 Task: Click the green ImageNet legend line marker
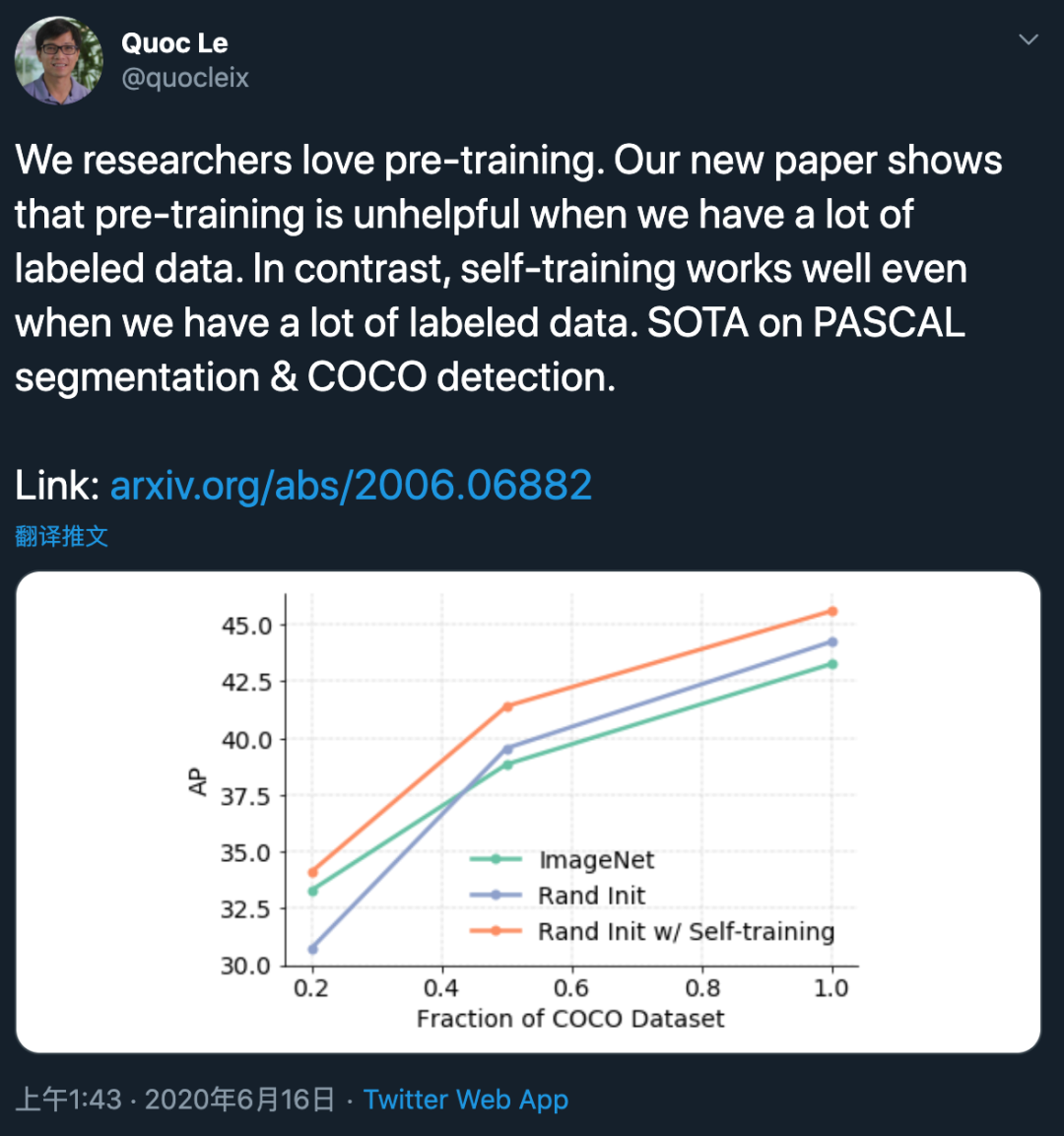click(496, 860)
